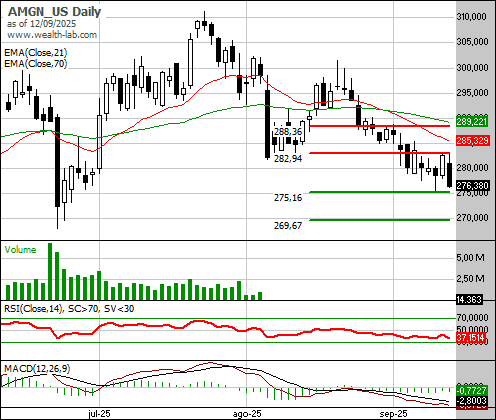Select the Volume pane label
Screen dimensions: 496x420
pos(20,250)
